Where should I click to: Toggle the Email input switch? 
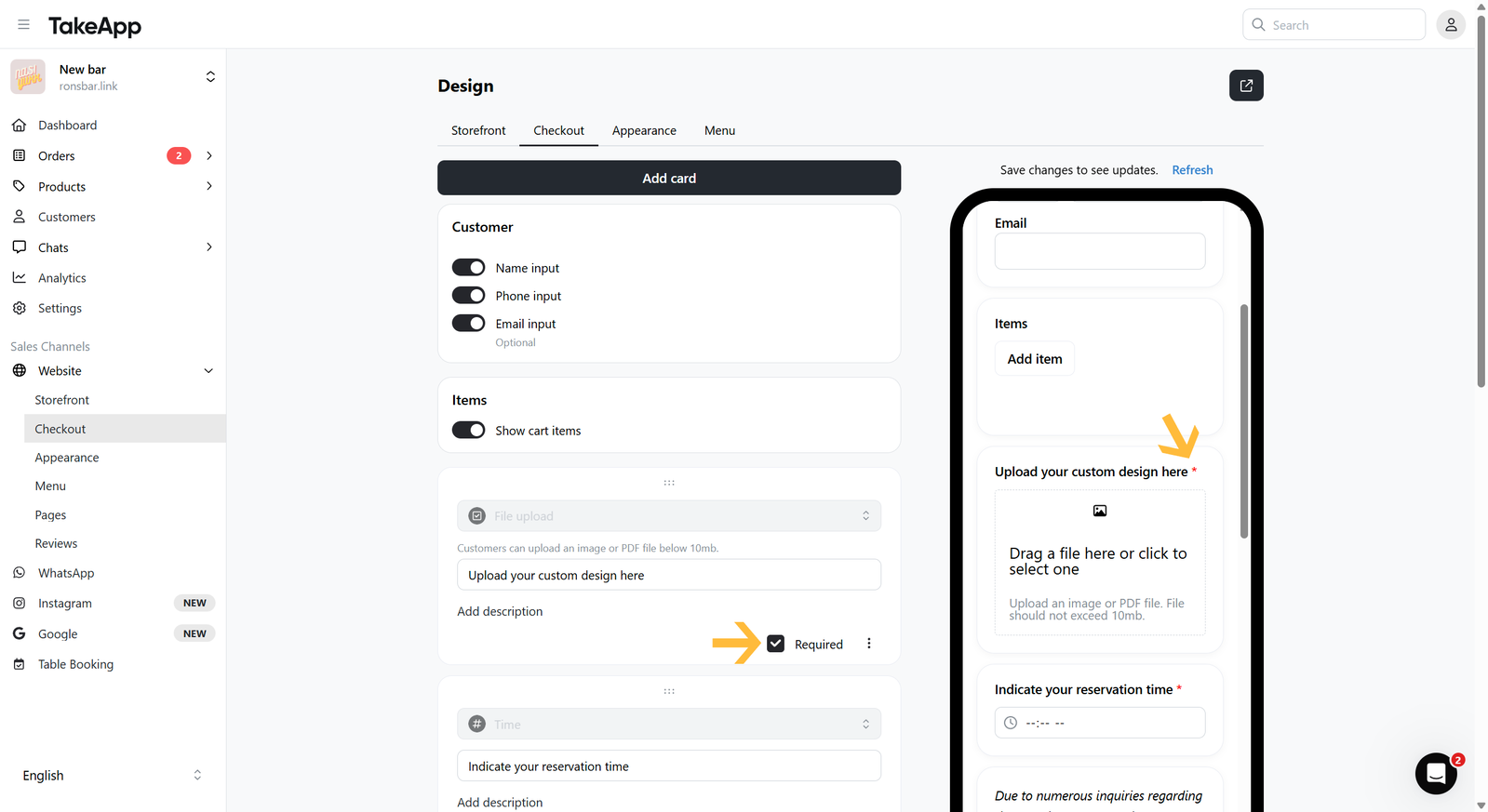pos(469,324)
